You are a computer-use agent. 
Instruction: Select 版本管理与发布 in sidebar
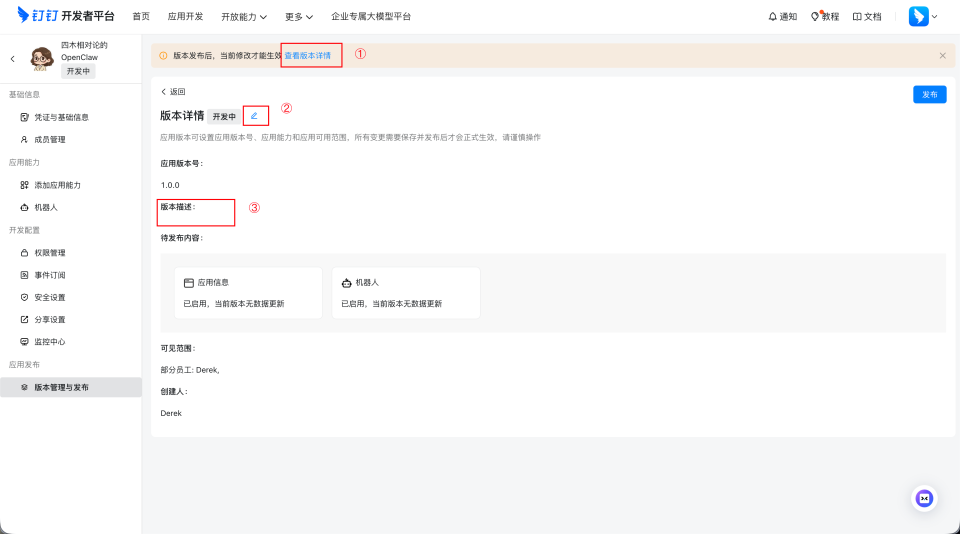click(x=71, y=387)
